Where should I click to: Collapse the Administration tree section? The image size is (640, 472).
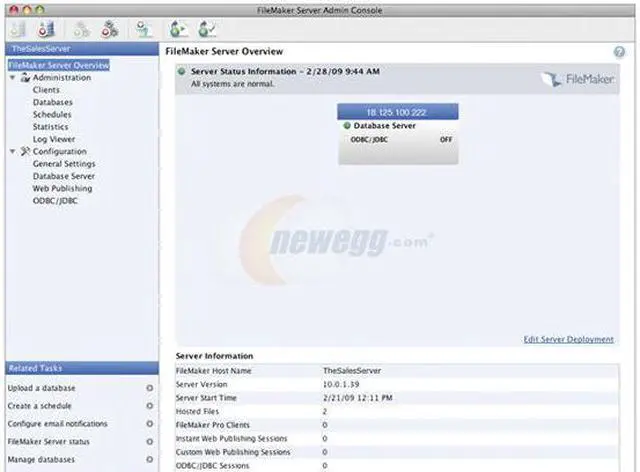point(12,77)
